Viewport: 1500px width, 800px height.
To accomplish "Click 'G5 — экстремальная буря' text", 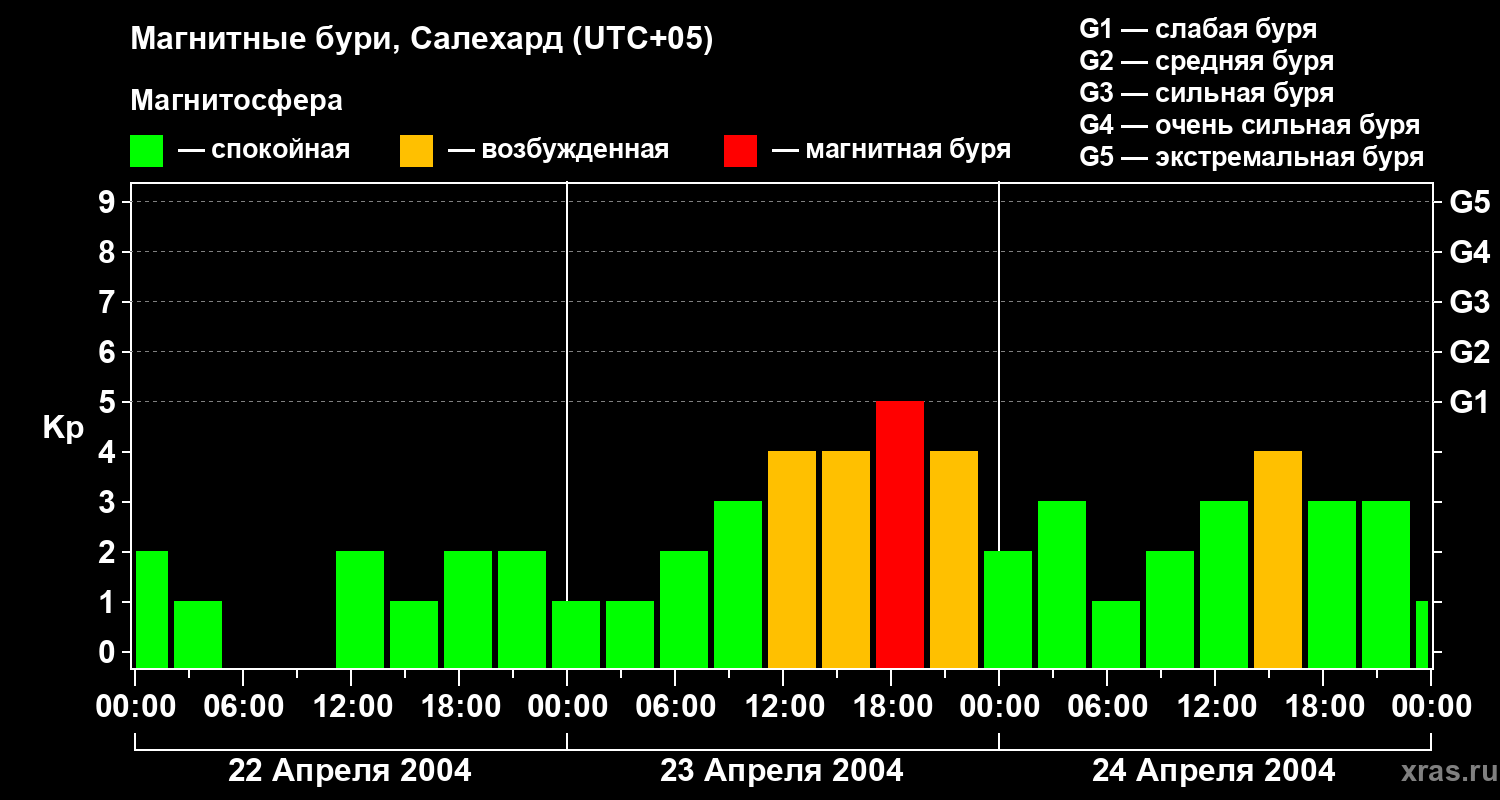I will (x=1252, y=157).
